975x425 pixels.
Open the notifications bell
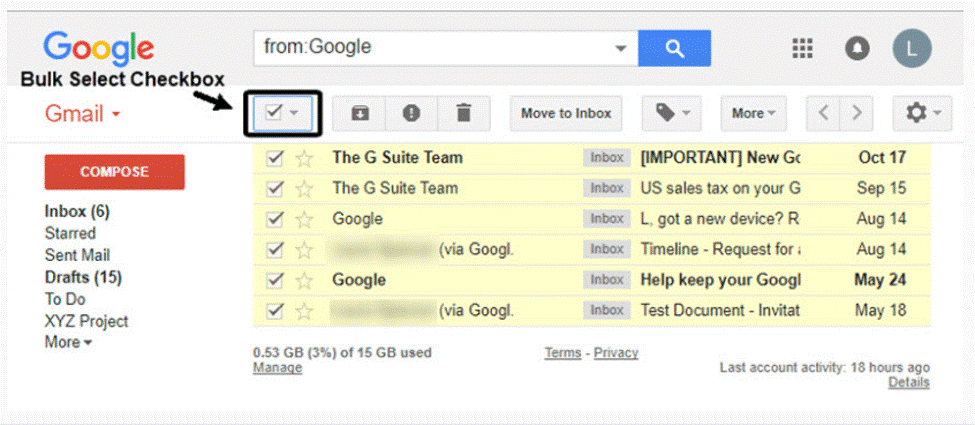coord(857,48)
